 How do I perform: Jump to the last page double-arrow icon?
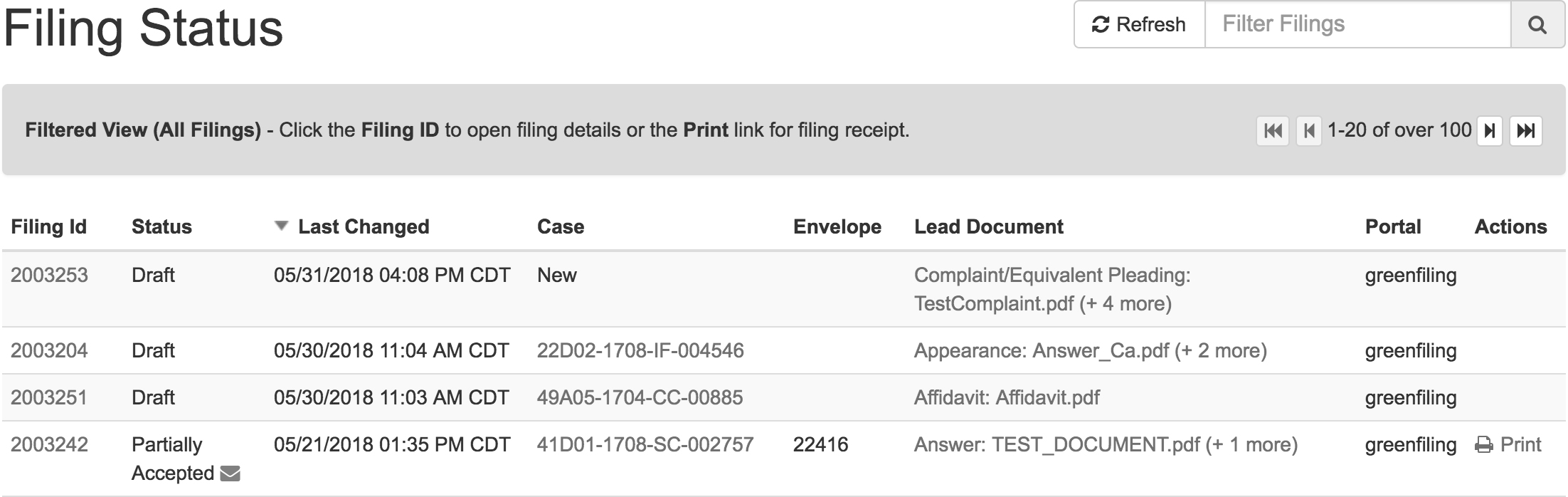click(x=1526, y=130)
